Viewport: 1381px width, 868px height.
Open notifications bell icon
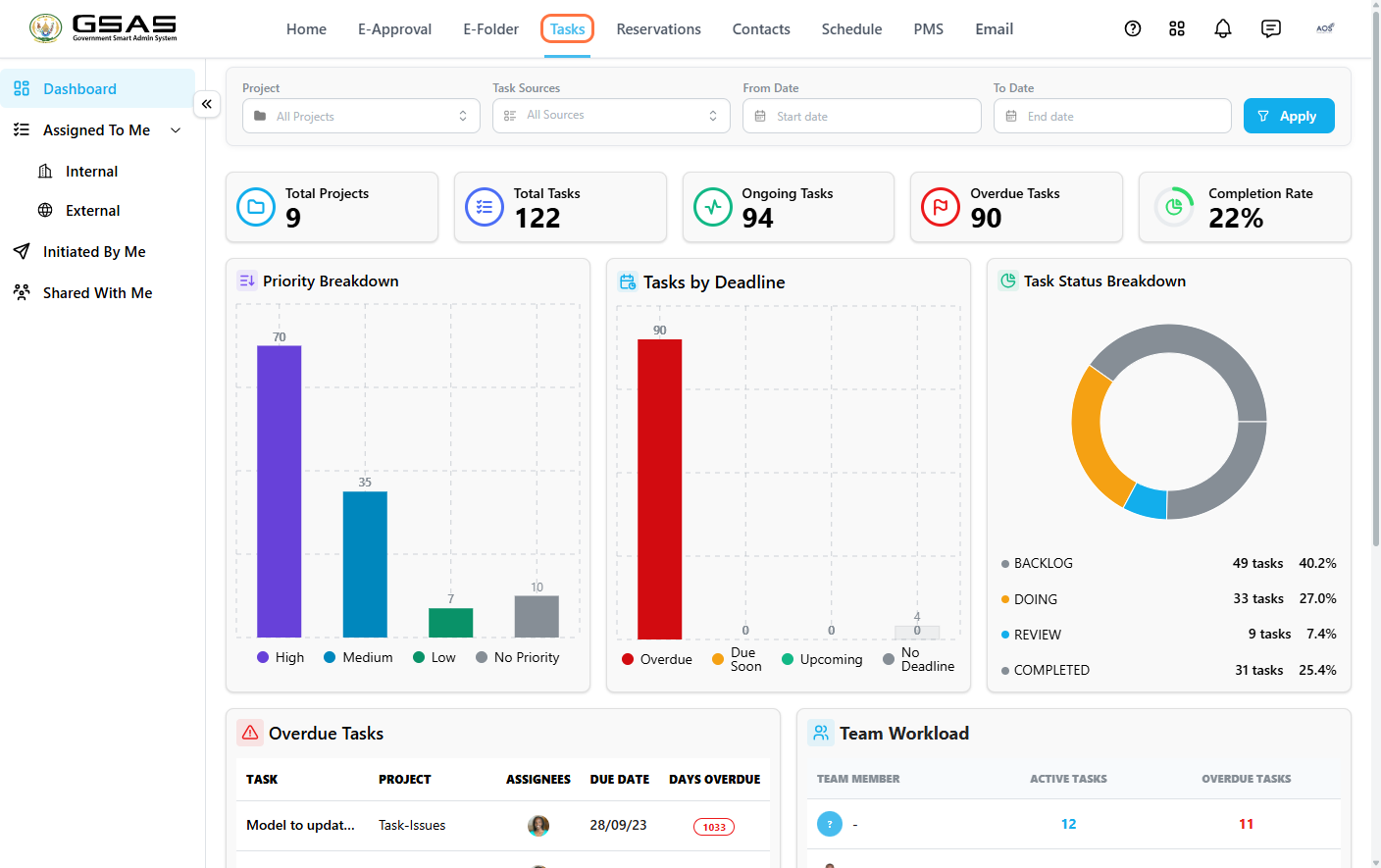click(1223, 28)
